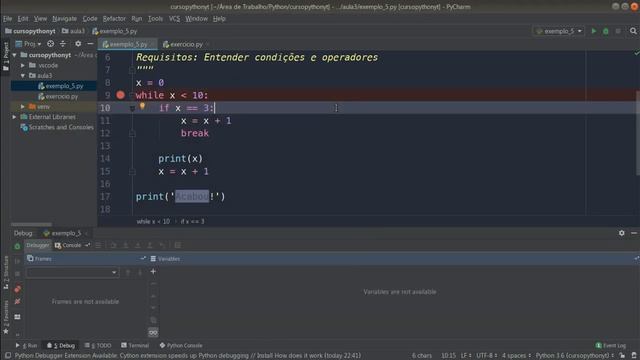Open the Terminal tool window
The height and width of the screenshot is (360, 640).
coord(135,345)
